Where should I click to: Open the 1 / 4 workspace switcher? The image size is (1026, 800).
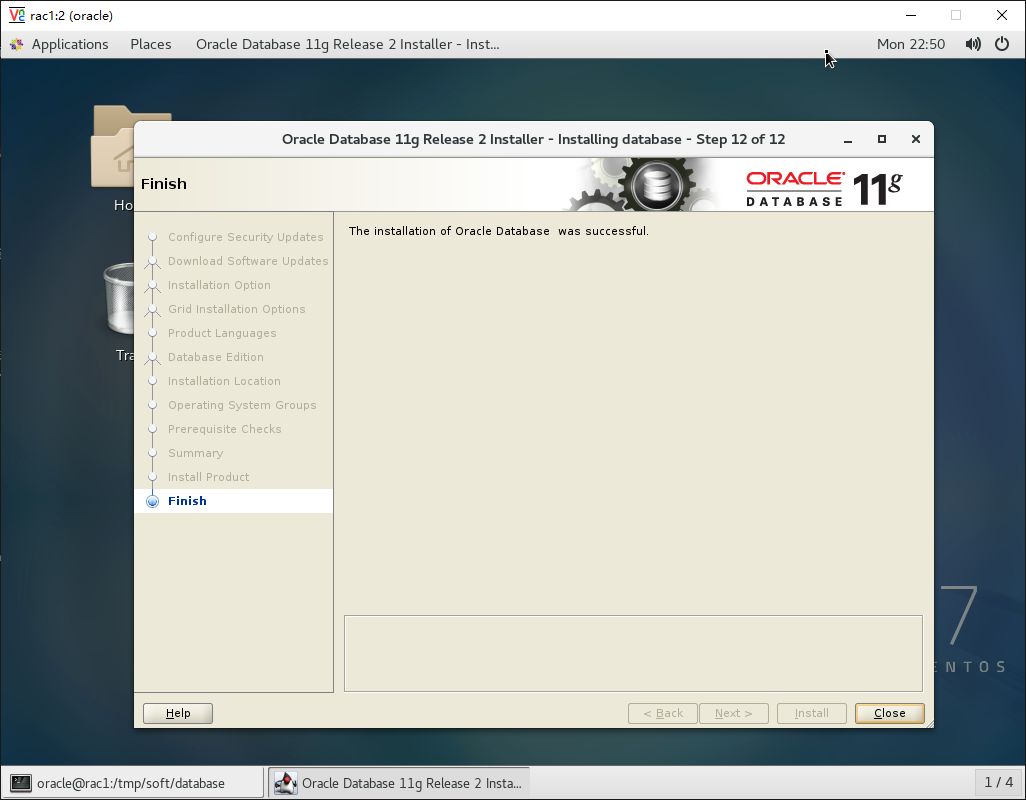coord(999,782)
